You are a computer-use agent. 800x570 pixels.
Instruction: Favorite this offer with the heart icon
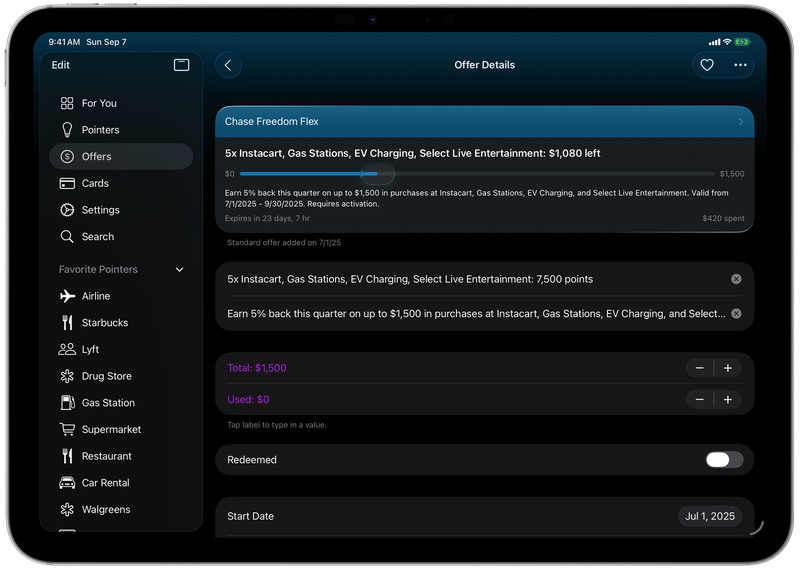click(x=707, y=65)
